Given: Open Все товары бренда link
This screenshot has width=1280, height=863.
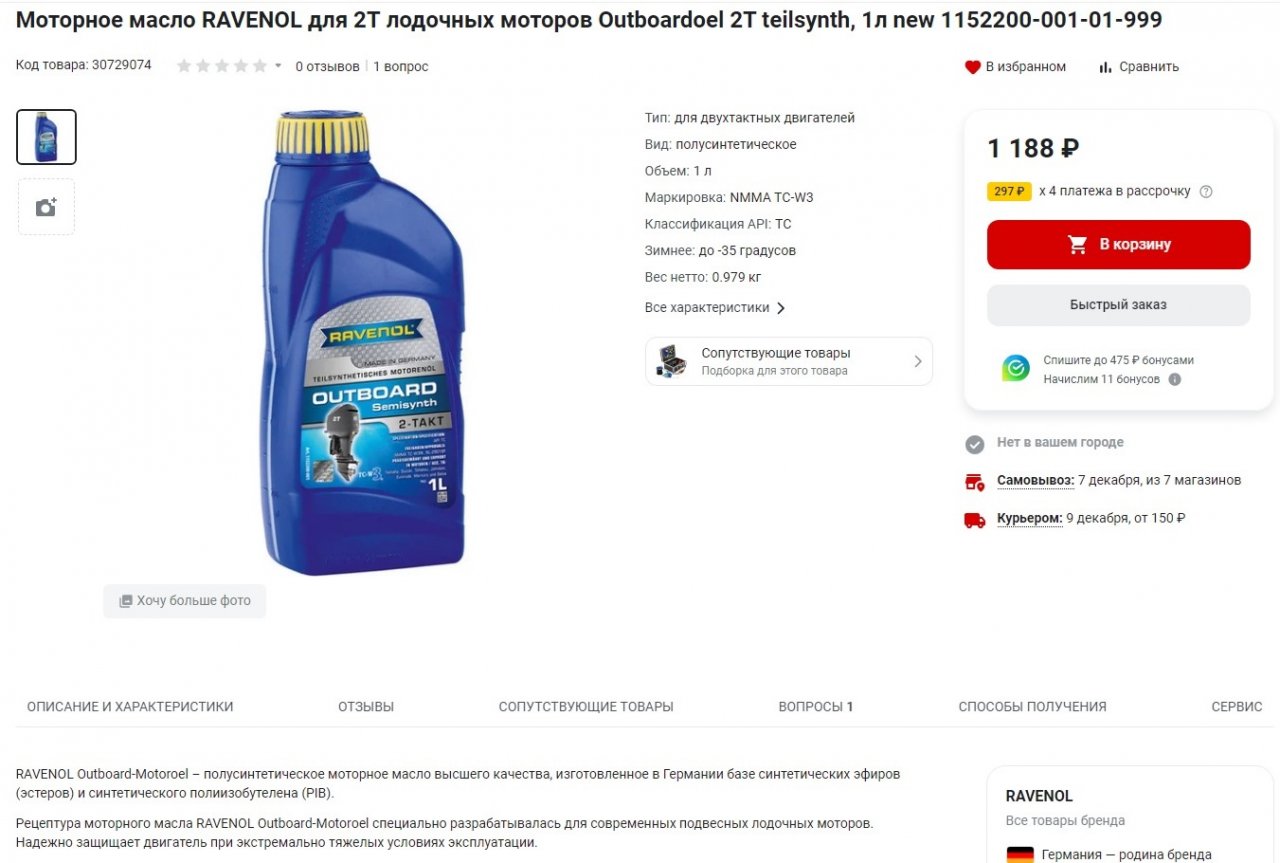Looking at the screenshot, I should (x=1065, y=821).
